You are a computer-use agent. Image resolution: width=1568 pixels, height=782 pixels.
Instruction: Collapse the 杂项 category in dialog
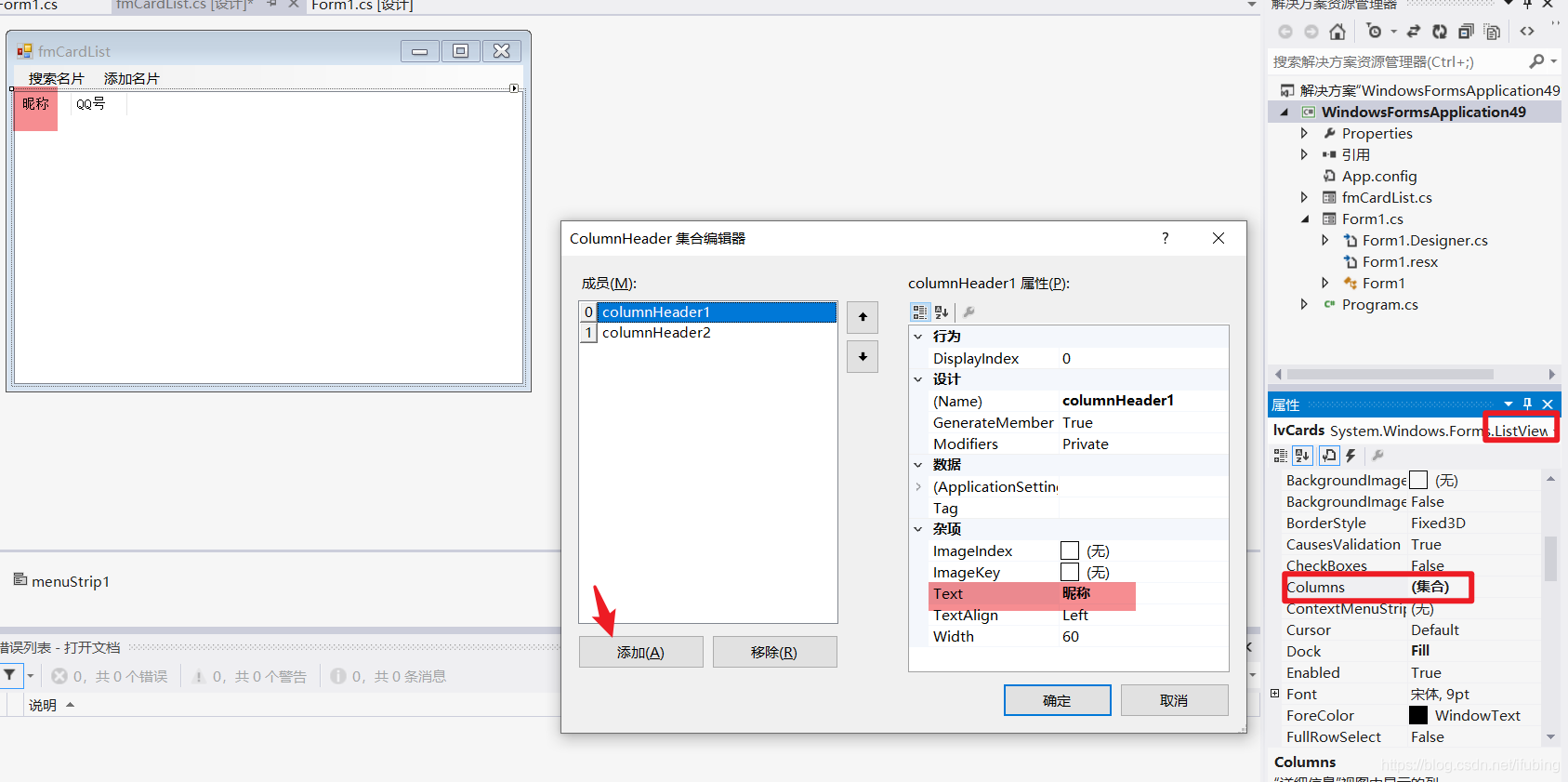click(918, 529)
